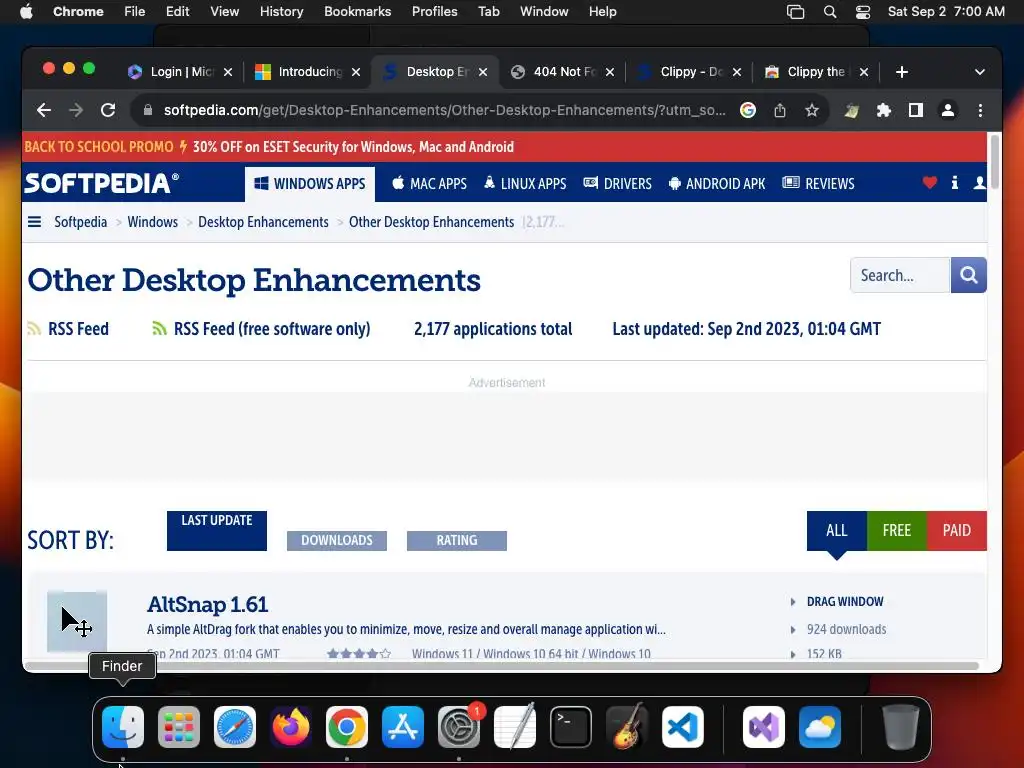Viewport: 1024px width, 768px height.
Task: Open the Apple menu
Action: click(26, 12)
